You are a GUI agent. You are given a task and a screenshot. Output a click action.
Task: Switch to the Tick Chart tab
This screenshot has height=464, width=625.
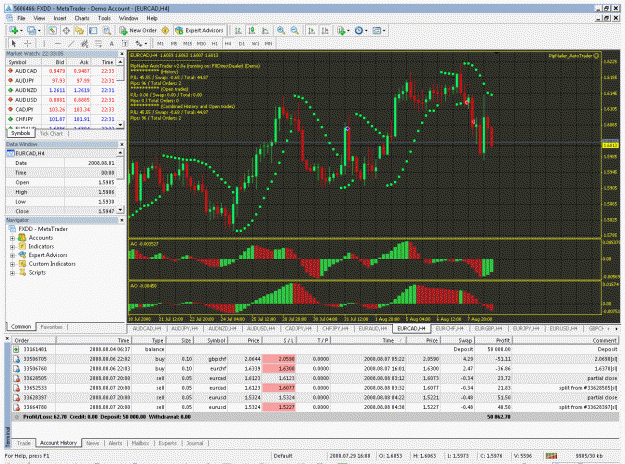coord(51,134)
